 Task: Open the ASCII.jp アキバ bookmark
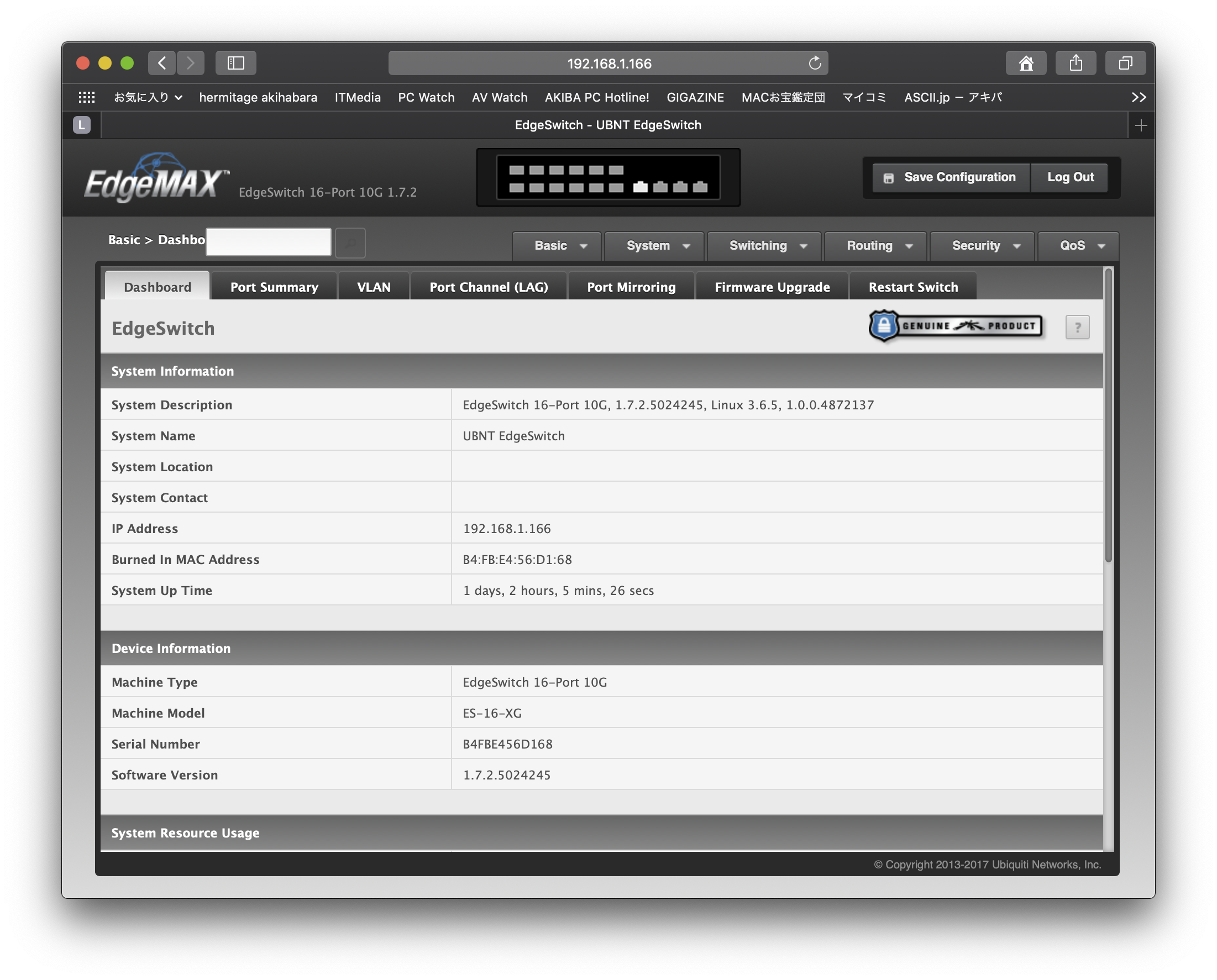tap(952, 97)
